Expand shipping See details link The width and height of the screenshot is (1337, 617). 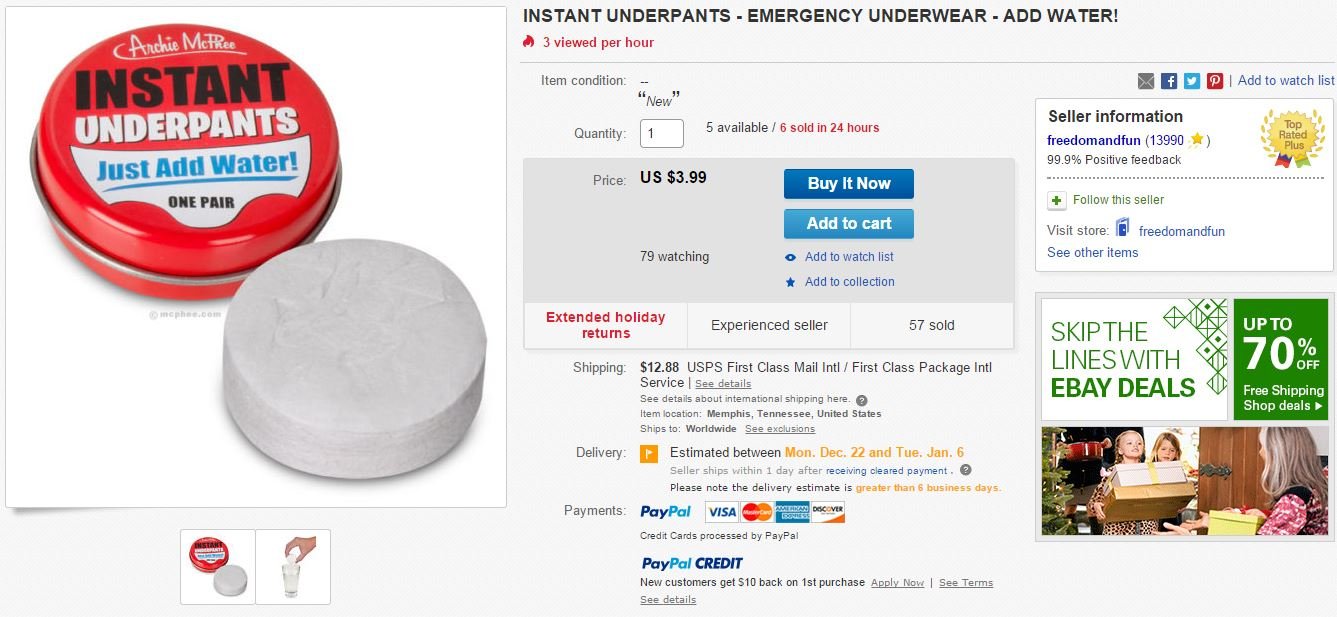pyautogui.click(x=723, y=384)
